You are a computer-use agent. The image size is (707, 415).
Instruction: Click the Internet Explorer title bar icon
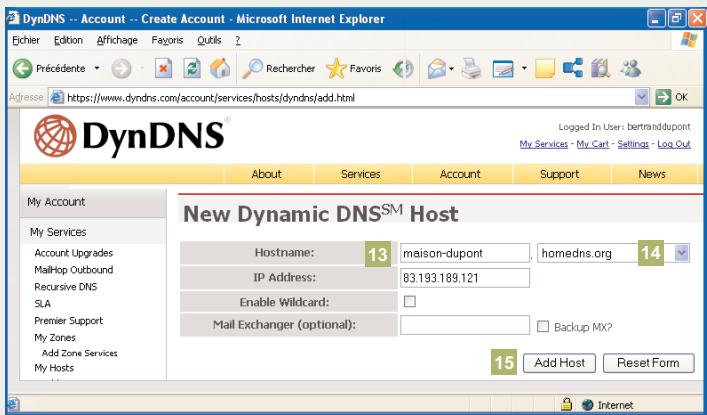(x=13, y=18)
